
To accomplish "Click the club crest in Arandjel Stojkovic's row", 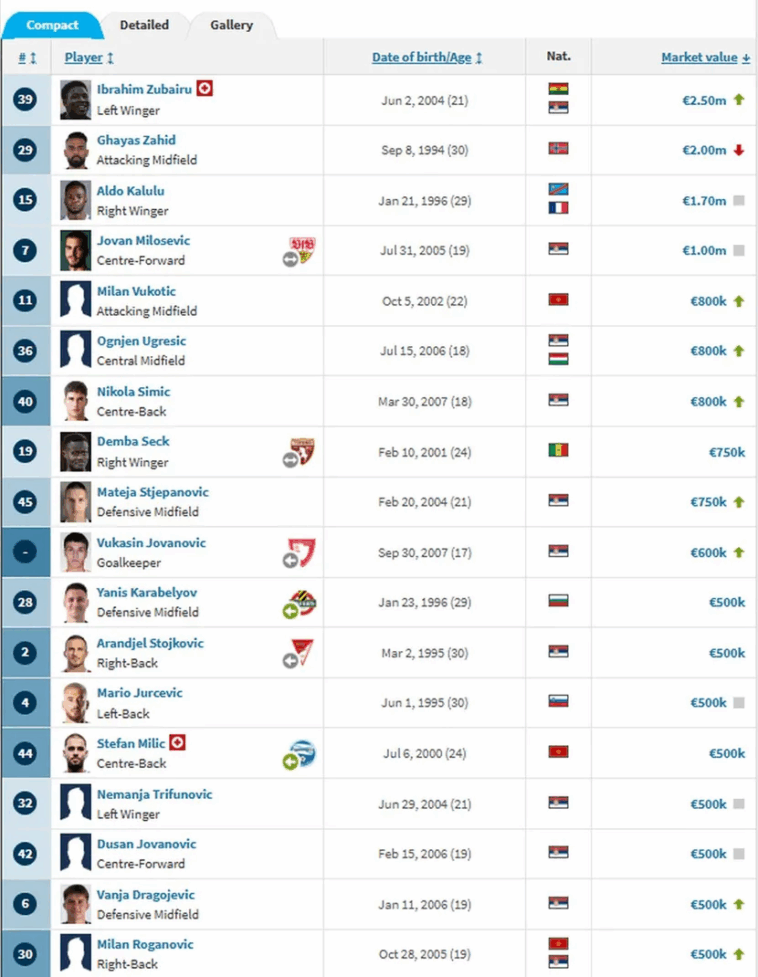I will coord(302,652).
